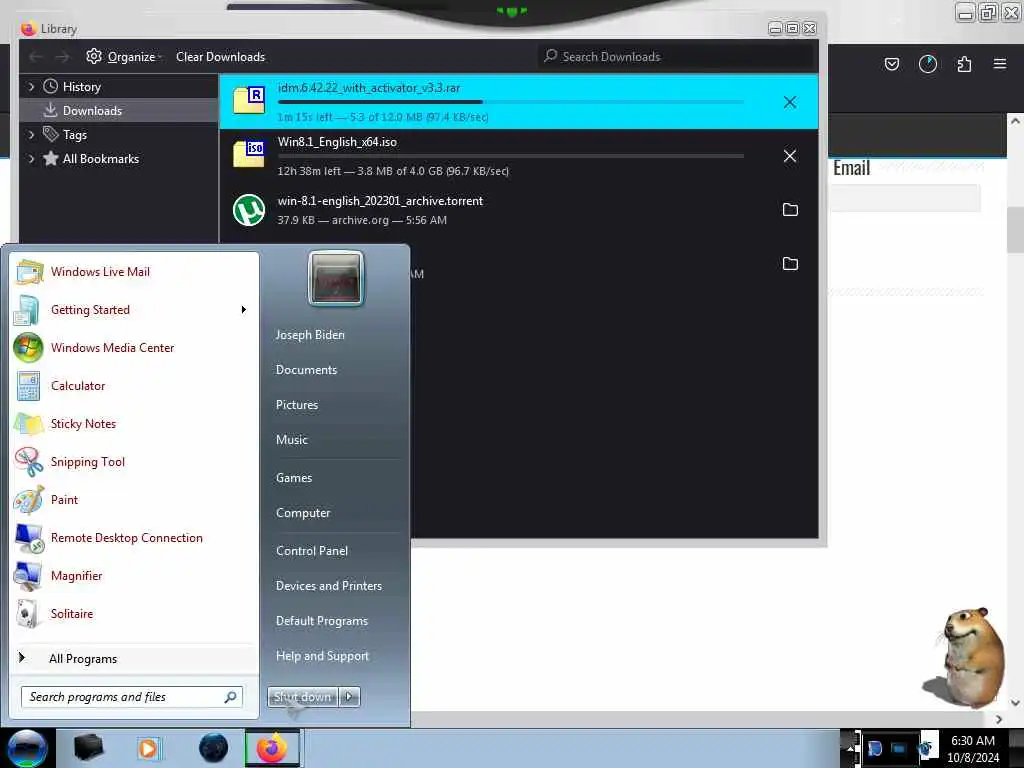The height and width of the screenshot is (768, 1024).
Task: Cancel the Win8.1_English_x64.iso download
Action: (x=790, y=156)
